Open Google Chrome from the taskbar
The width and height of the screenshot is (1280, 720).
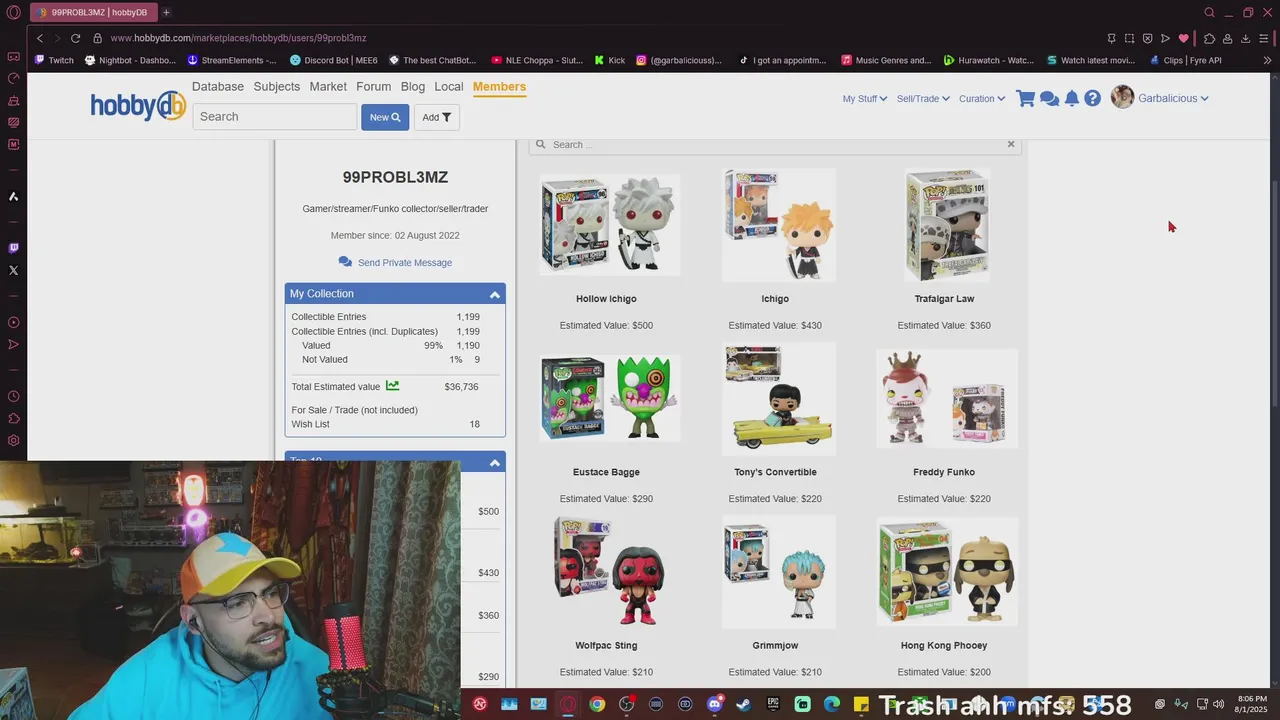(x=597, y=704)
